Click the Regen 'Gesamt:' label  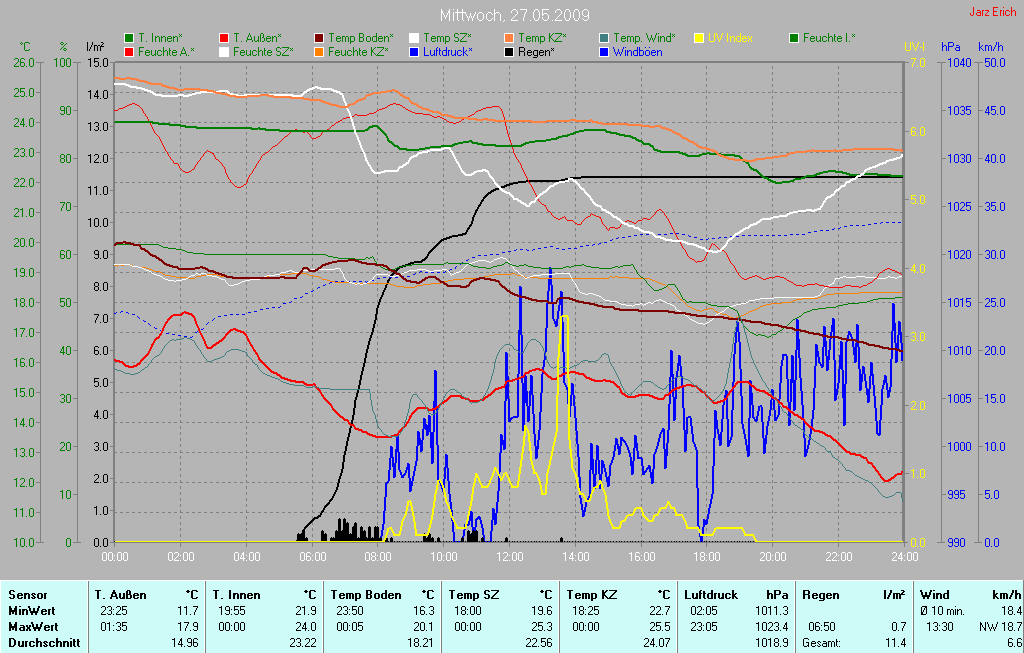(823, 643)
